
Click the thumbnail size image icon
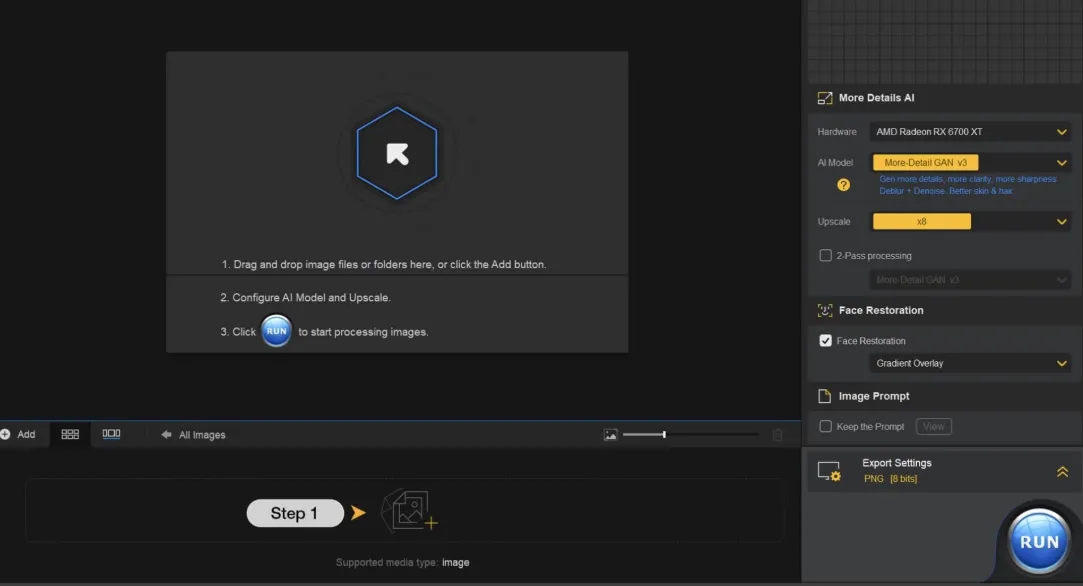coord(611,435)
